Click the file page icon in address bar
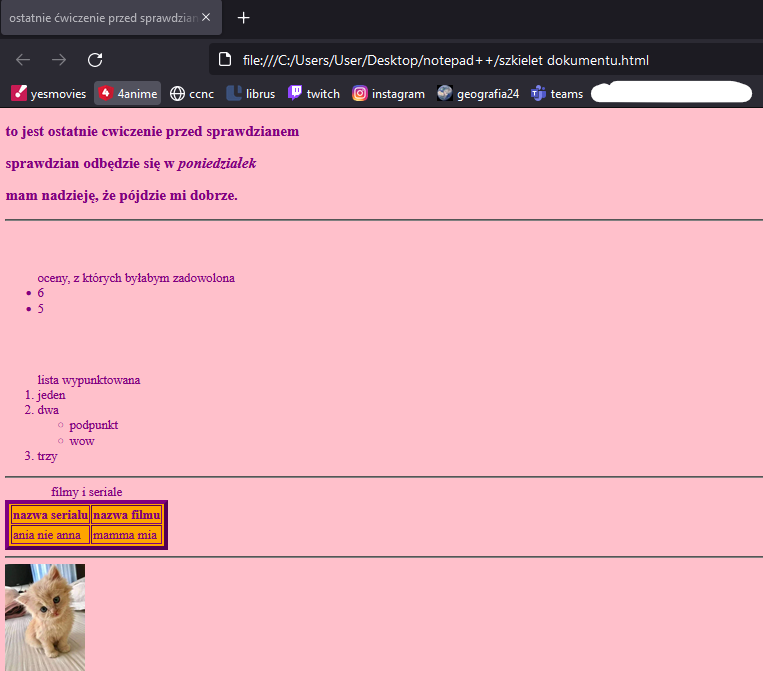Viewport: 763px width, 700px height. click(225, 60)
